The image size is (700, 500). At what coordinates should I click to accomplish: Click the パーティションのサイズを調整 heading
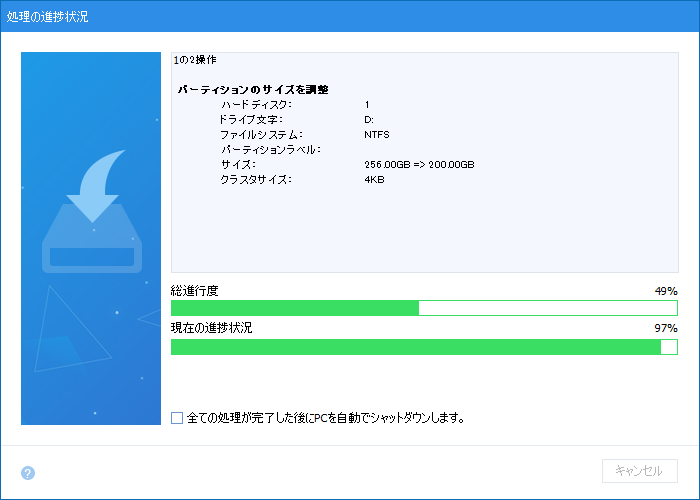click(x=253, y=90)
